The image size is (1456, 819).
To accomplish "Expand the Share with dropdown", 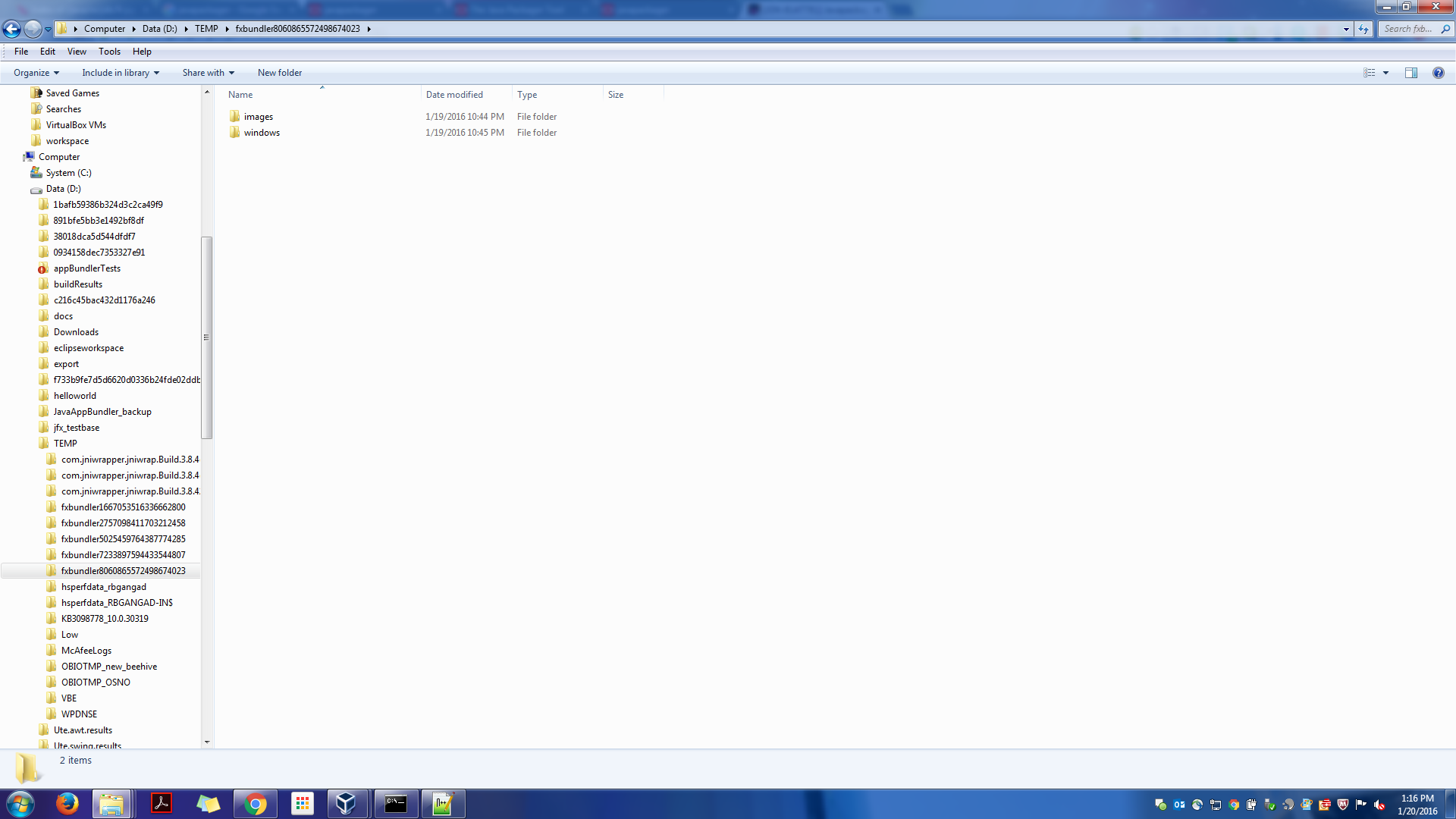I will 208,73.
